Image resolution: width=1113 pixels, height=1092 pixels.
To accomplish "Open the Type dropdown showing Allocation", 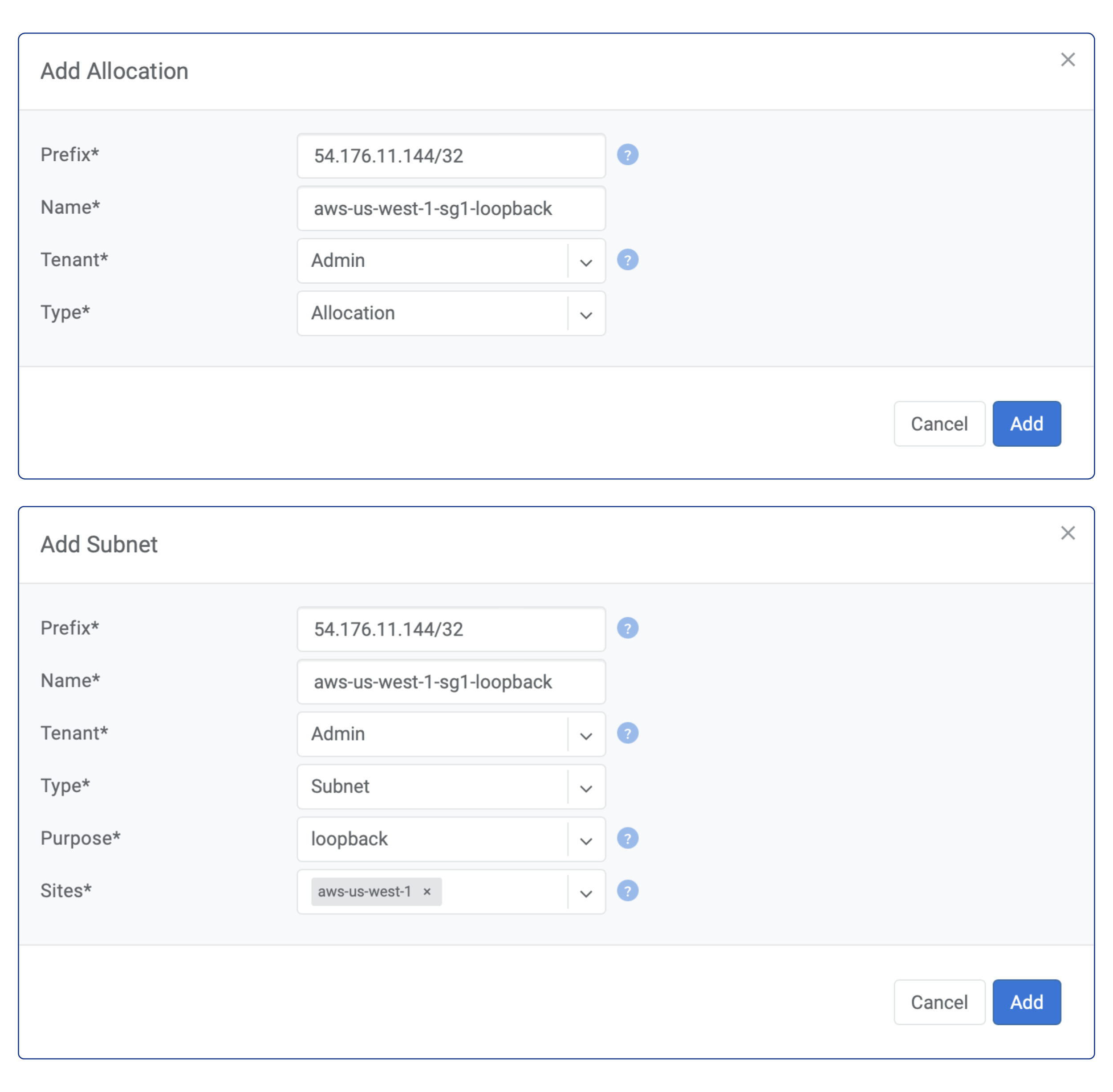I will tap(585, 315).
